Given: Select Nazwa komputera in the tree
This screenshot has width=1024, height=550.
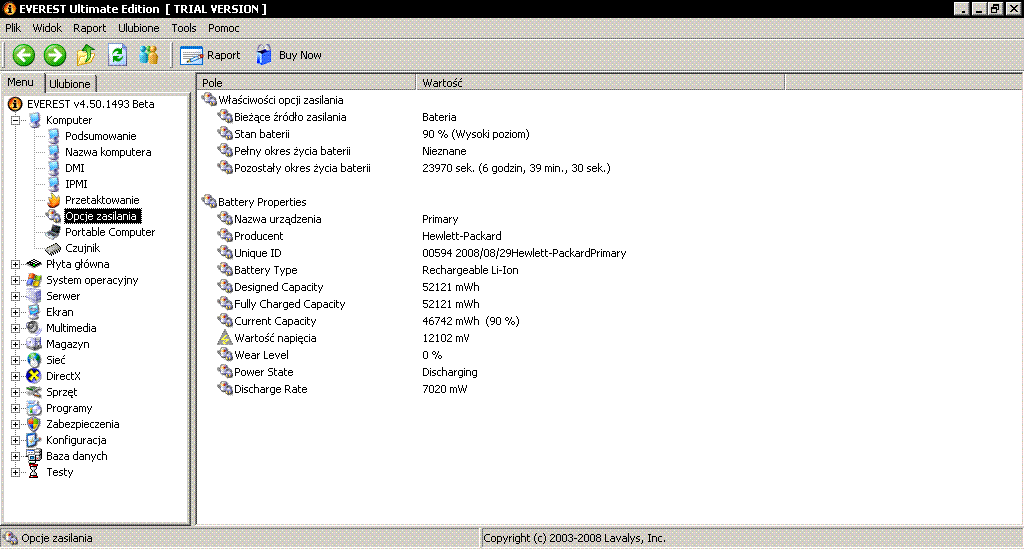Looking at the screenshot, I should pyautogui.click(x=108, y=152).
